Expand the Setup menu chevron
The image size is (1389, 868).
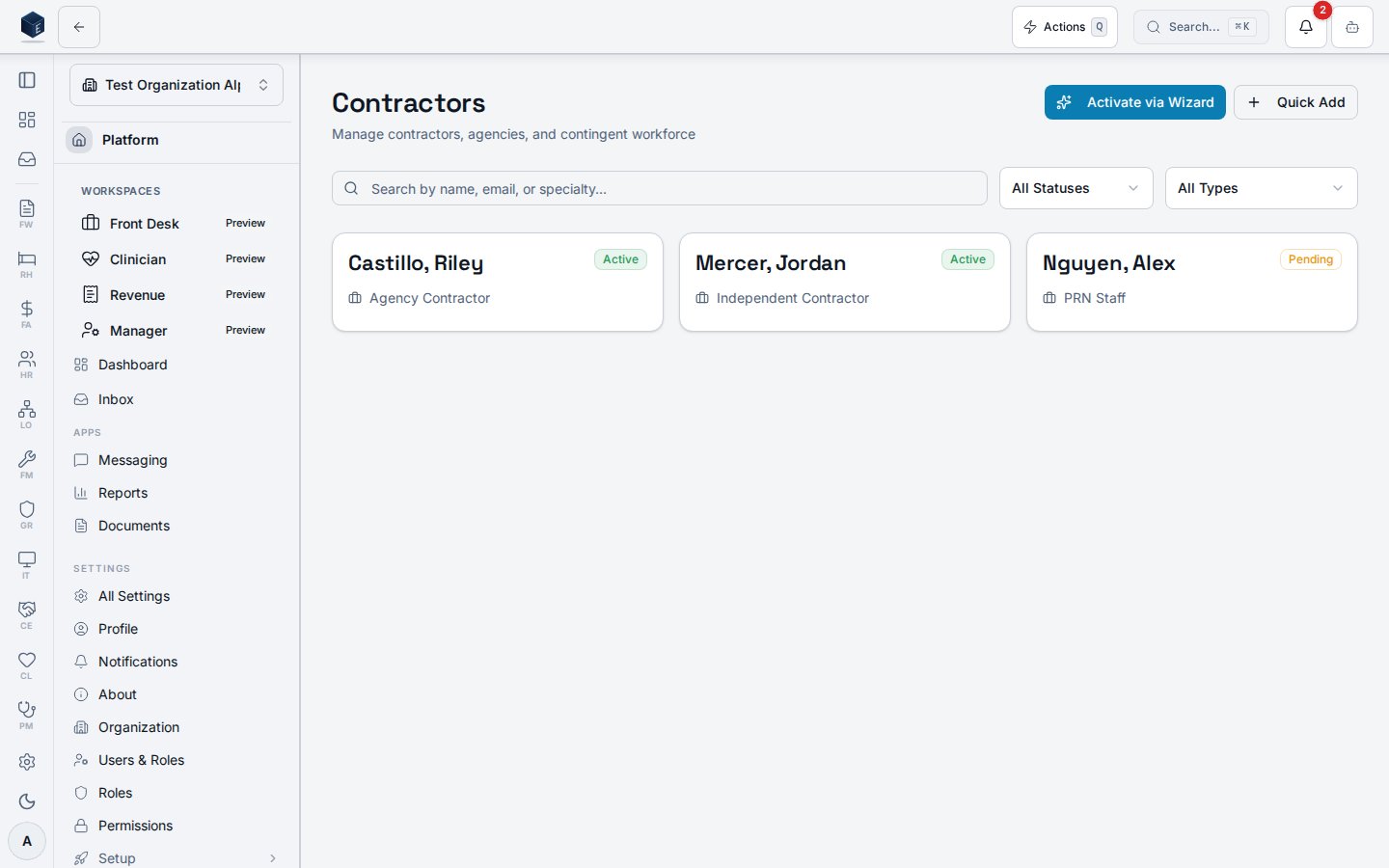273,858
